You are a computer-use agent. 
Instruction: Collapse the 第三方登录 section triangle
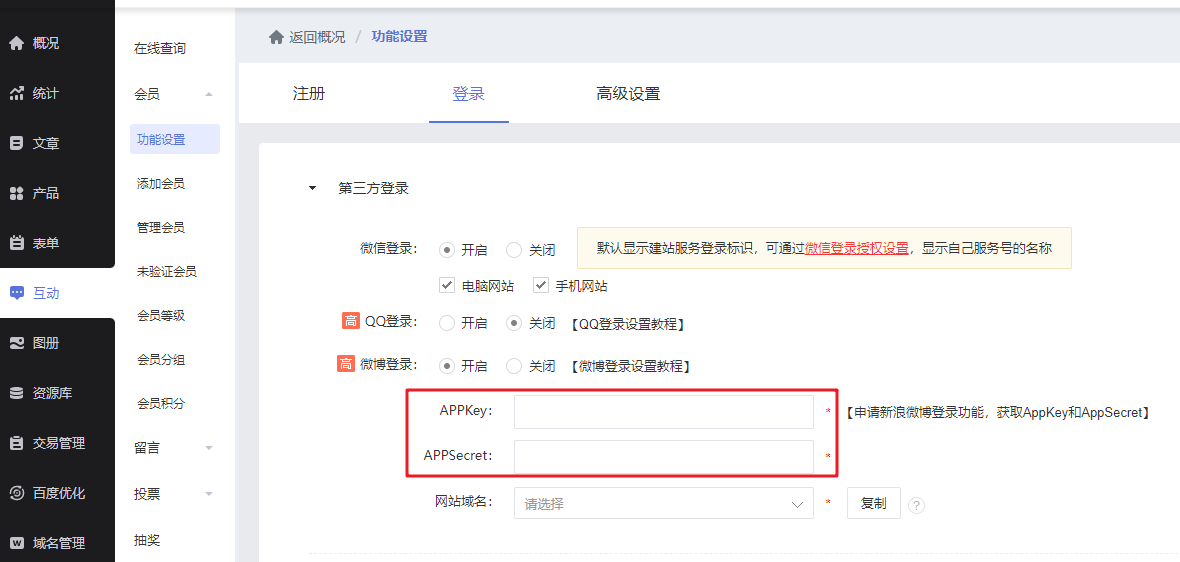312,188
